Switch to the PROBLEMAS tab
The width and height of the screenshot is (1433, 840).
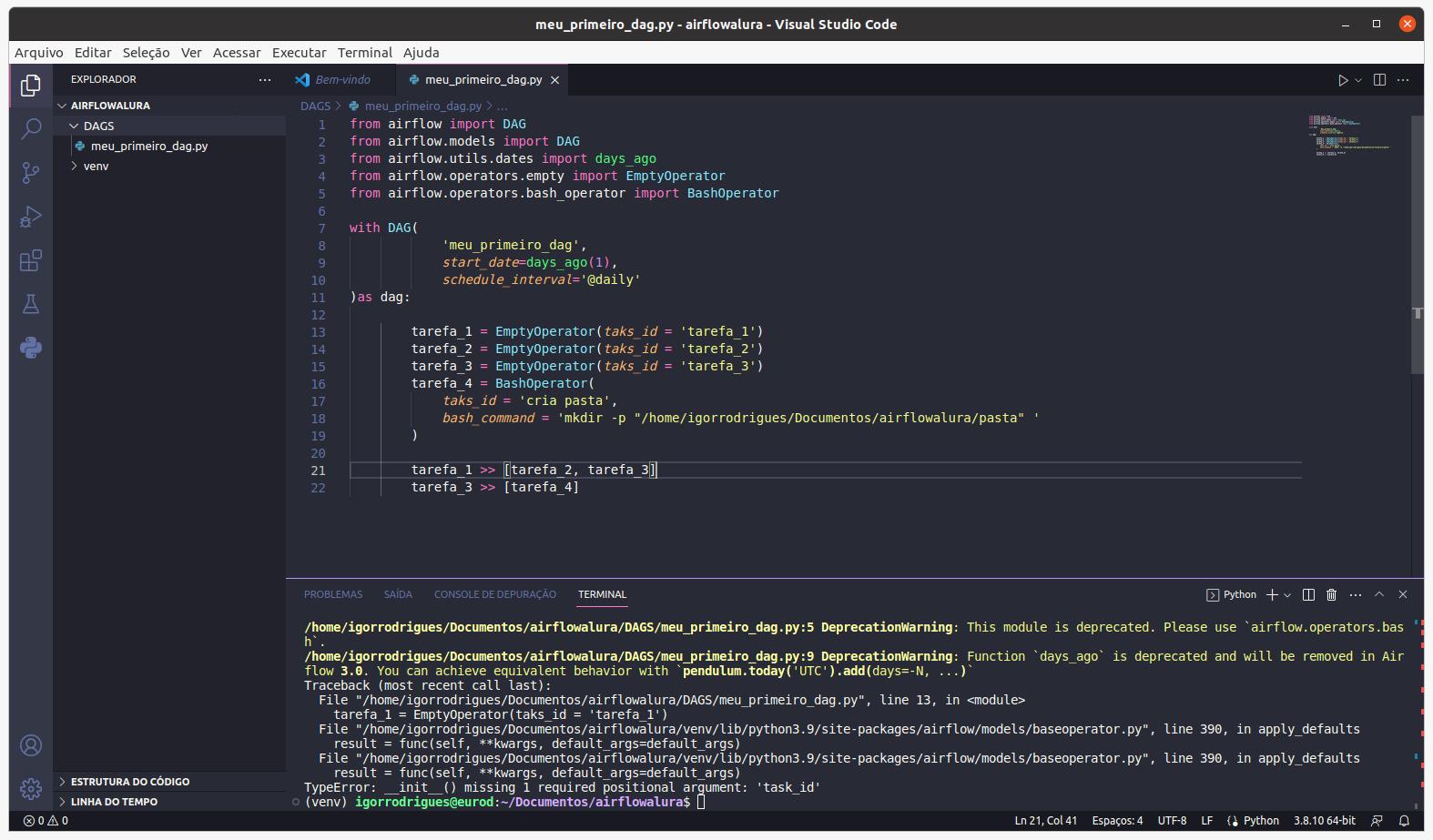pos(333,594)
